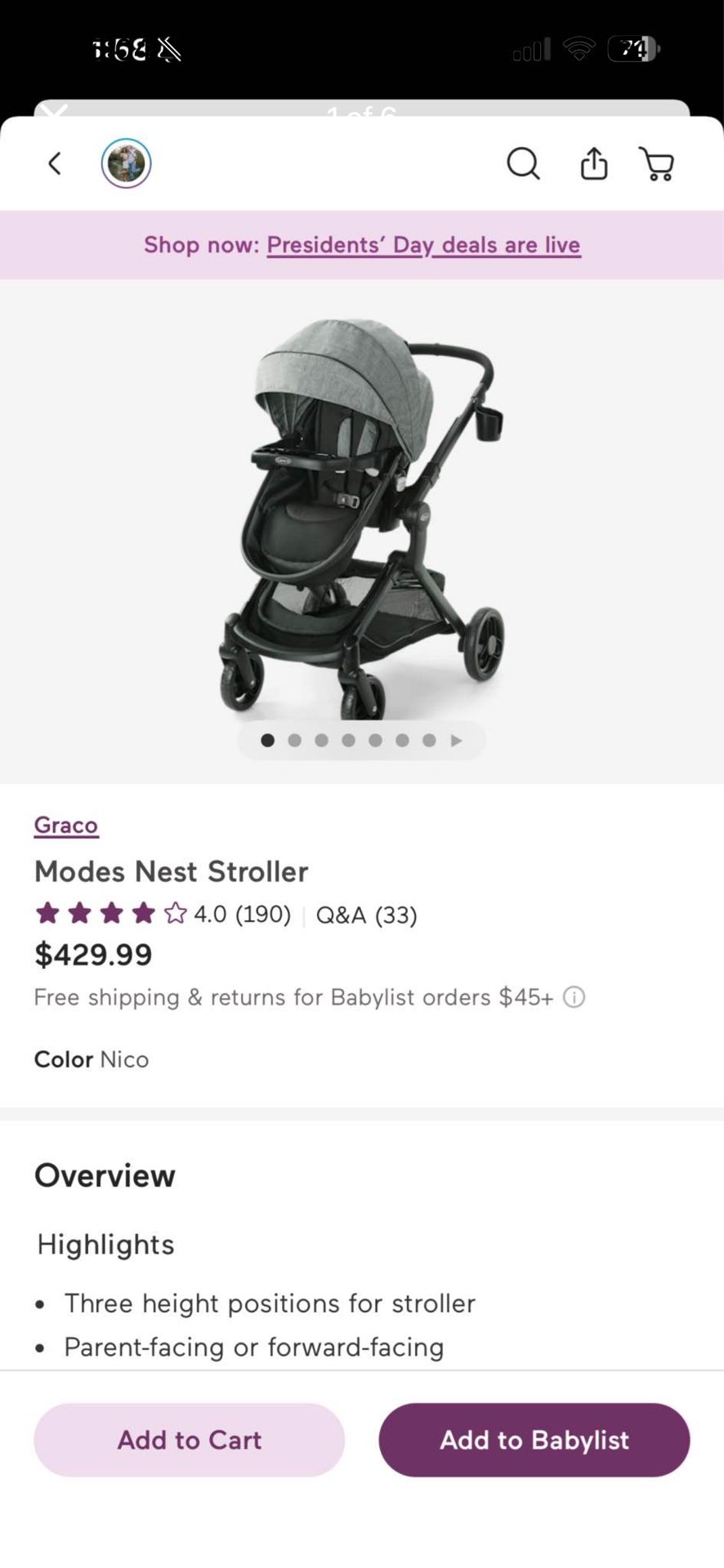Expand the Highlights list

[105, 1244]
